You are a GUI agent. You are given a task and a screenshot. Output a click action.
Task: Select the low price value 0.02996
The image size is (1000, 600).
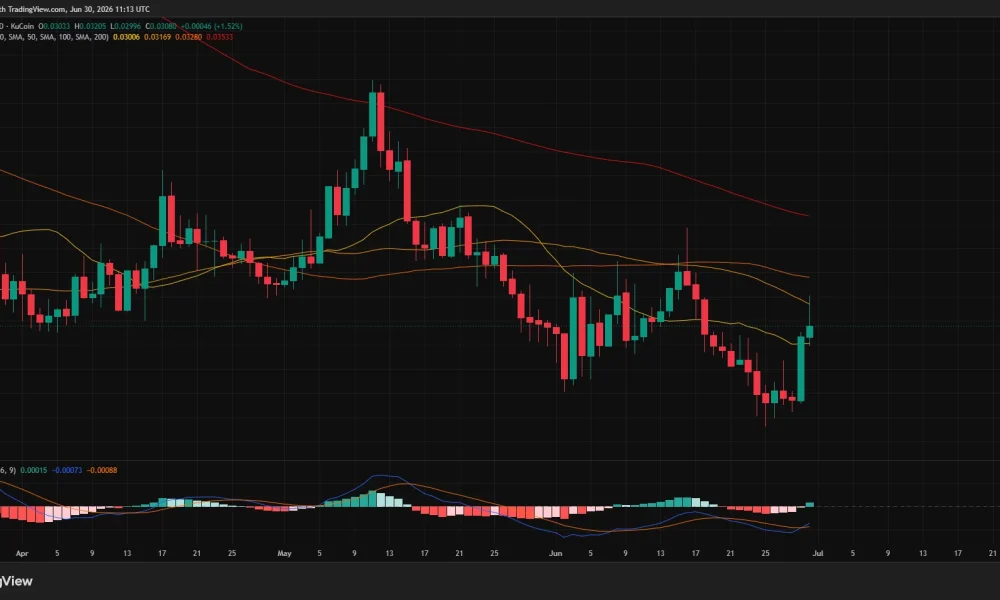click(x=127, y=26)
